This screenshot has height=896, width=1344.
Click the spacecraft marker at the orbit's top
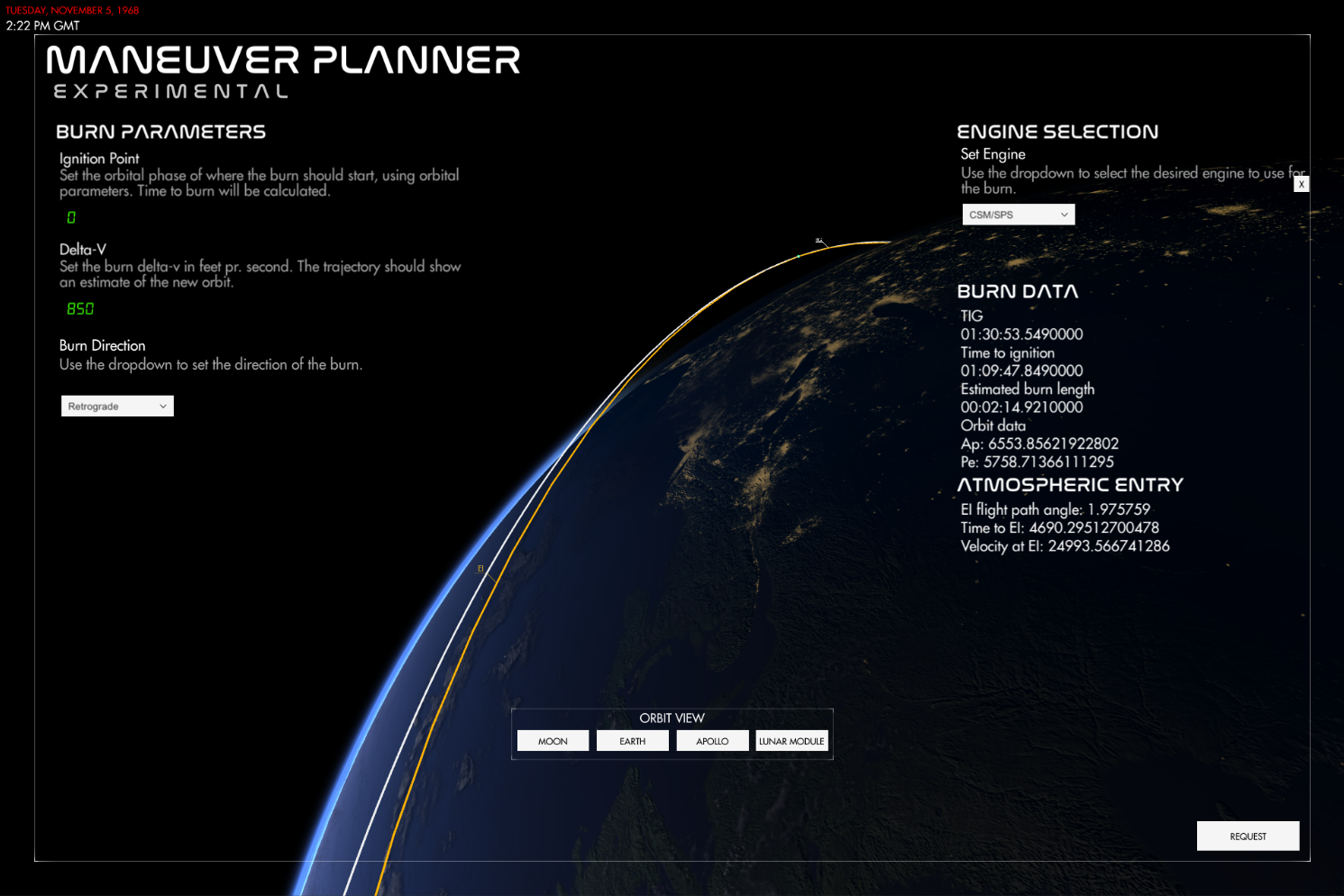click(x=819, y=241)
